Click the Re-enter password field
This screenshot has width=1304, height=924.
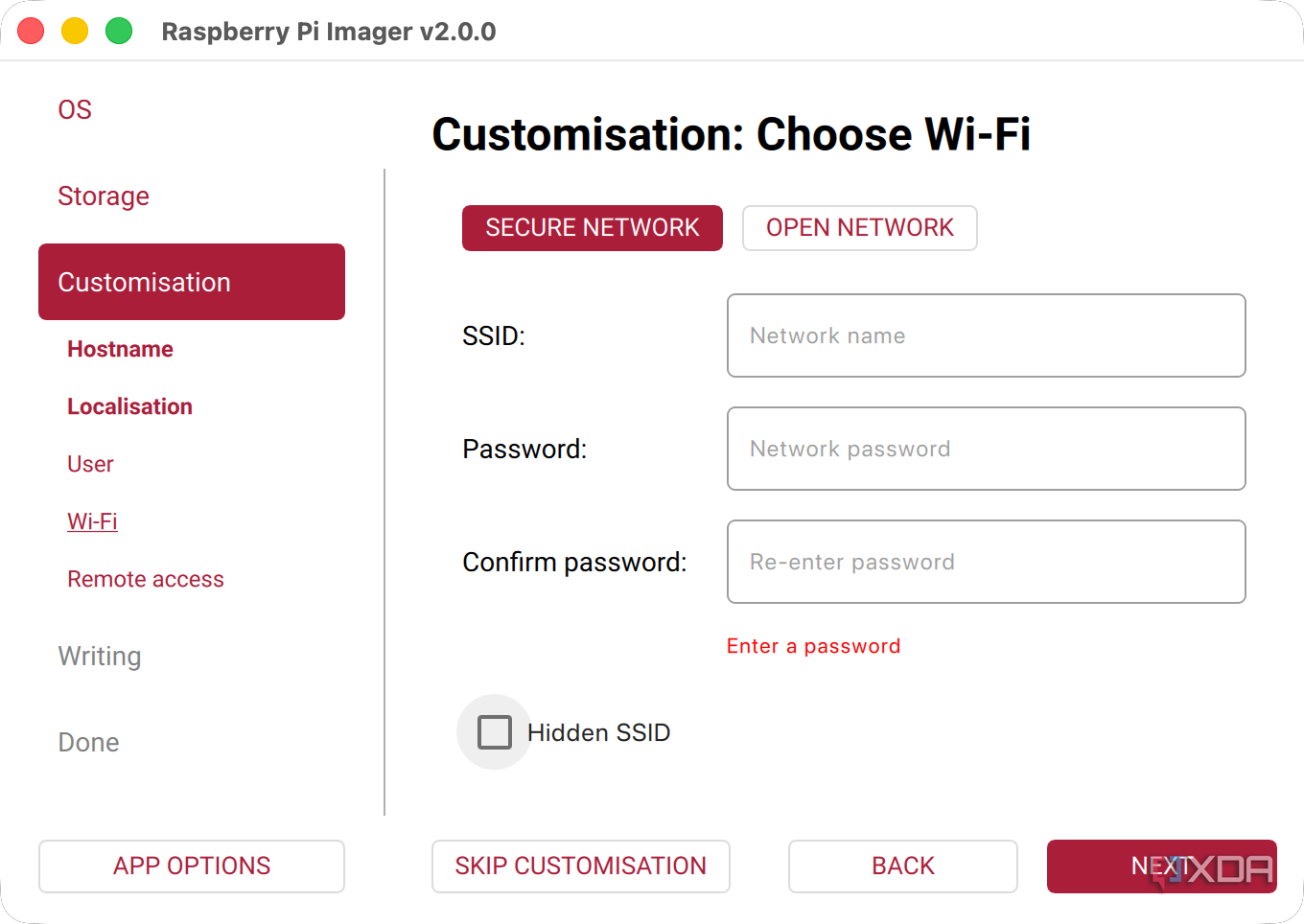click(x=986, y=562)
